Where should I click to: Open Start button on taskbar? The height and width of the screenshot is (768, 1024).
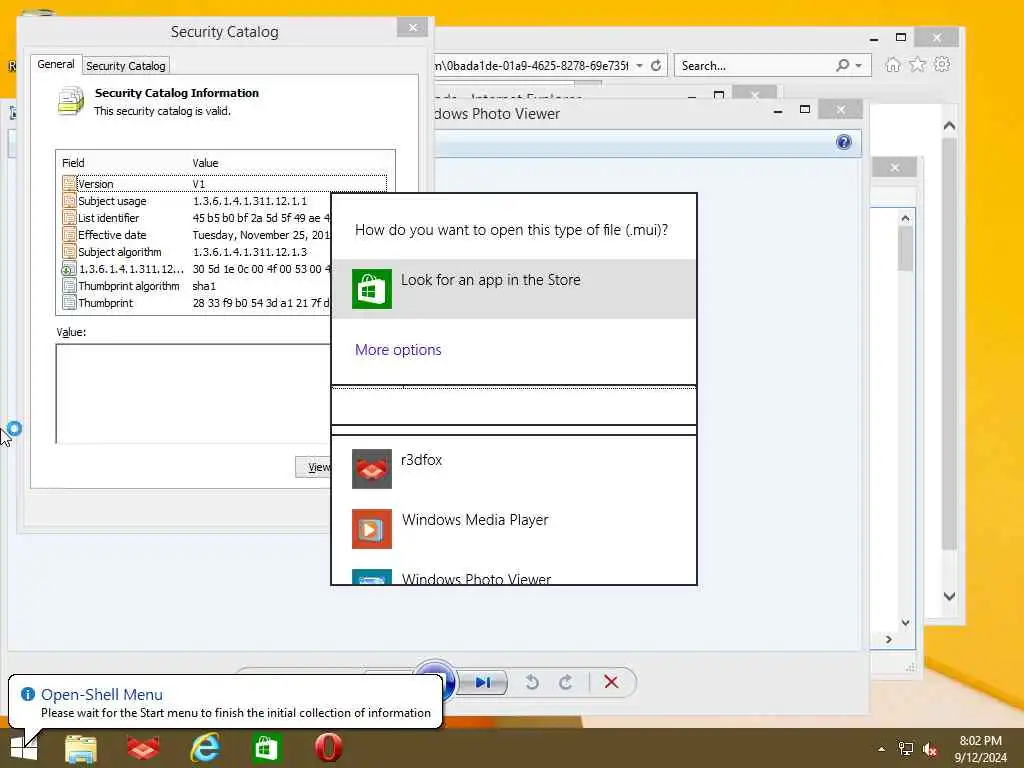(x=24, y=748)
